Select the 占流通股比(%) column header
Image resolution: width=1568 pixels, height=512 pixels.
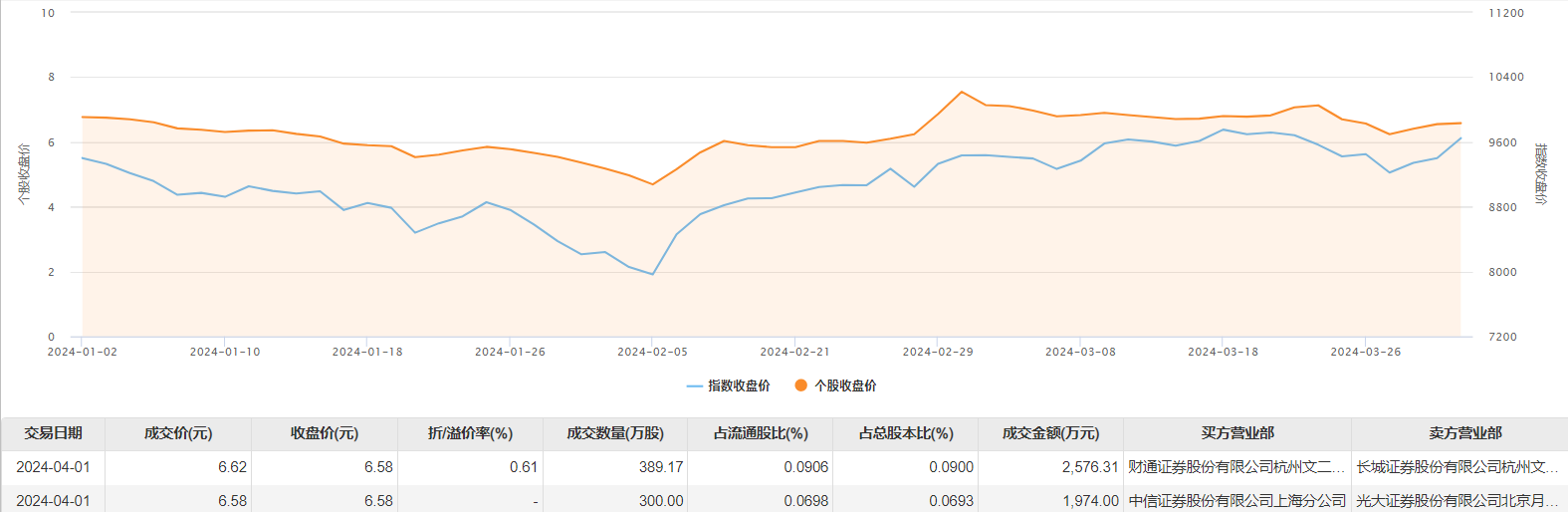click(761, 433)
